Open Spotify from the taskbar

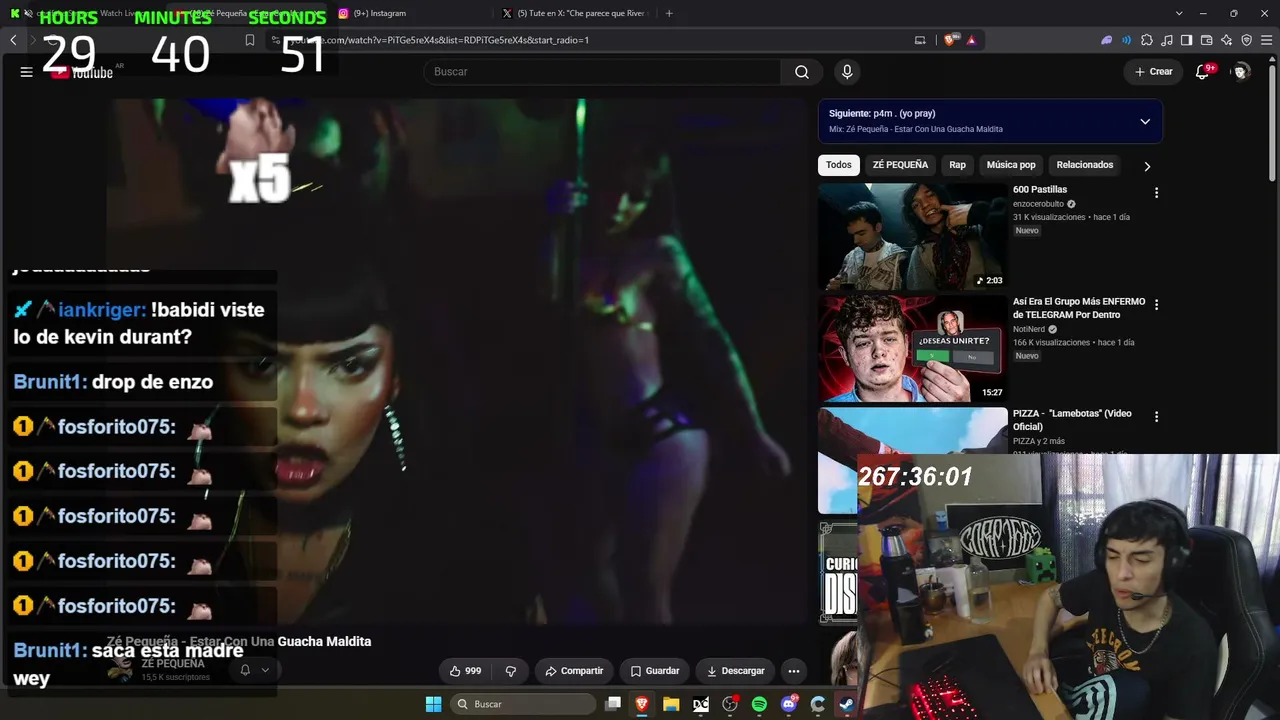click(759, 704)
